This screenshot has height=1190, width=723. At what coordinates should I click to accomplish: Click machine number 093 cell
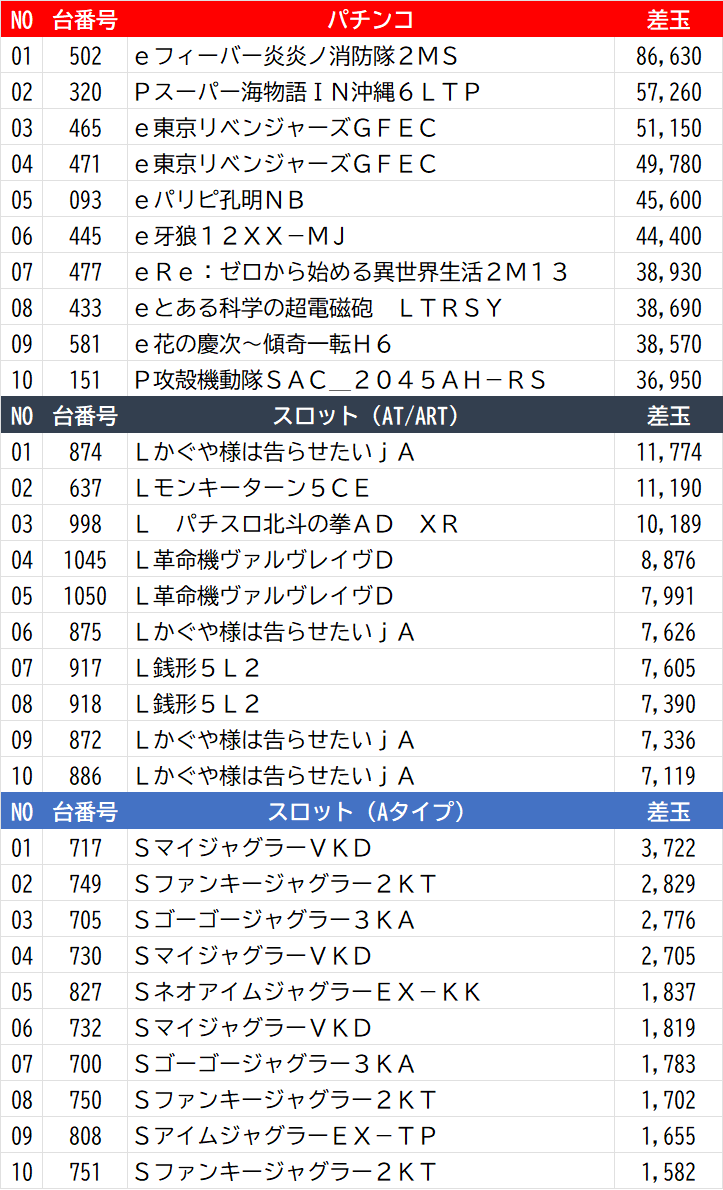tap(85, 200)
